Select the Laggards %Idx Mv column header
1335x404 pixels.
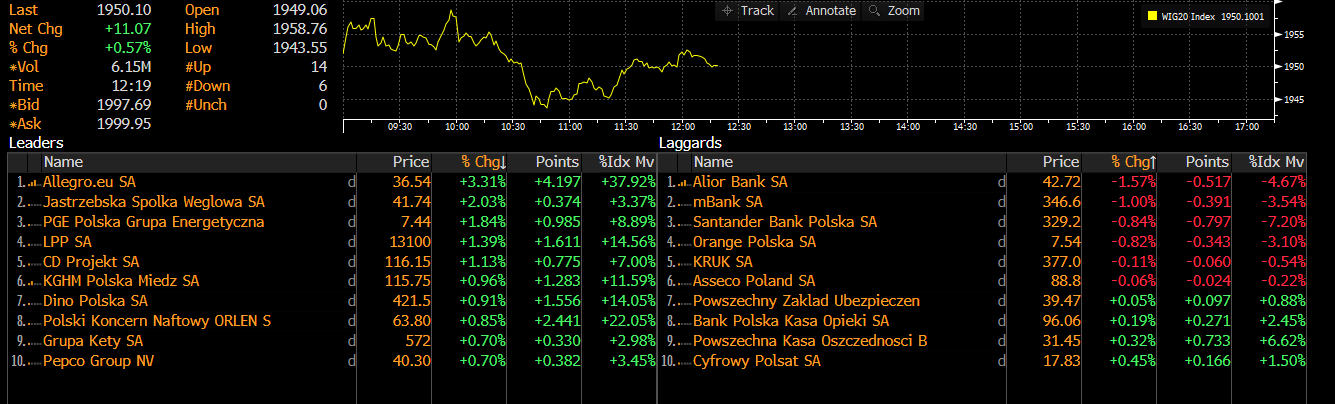coord(1276,162)
